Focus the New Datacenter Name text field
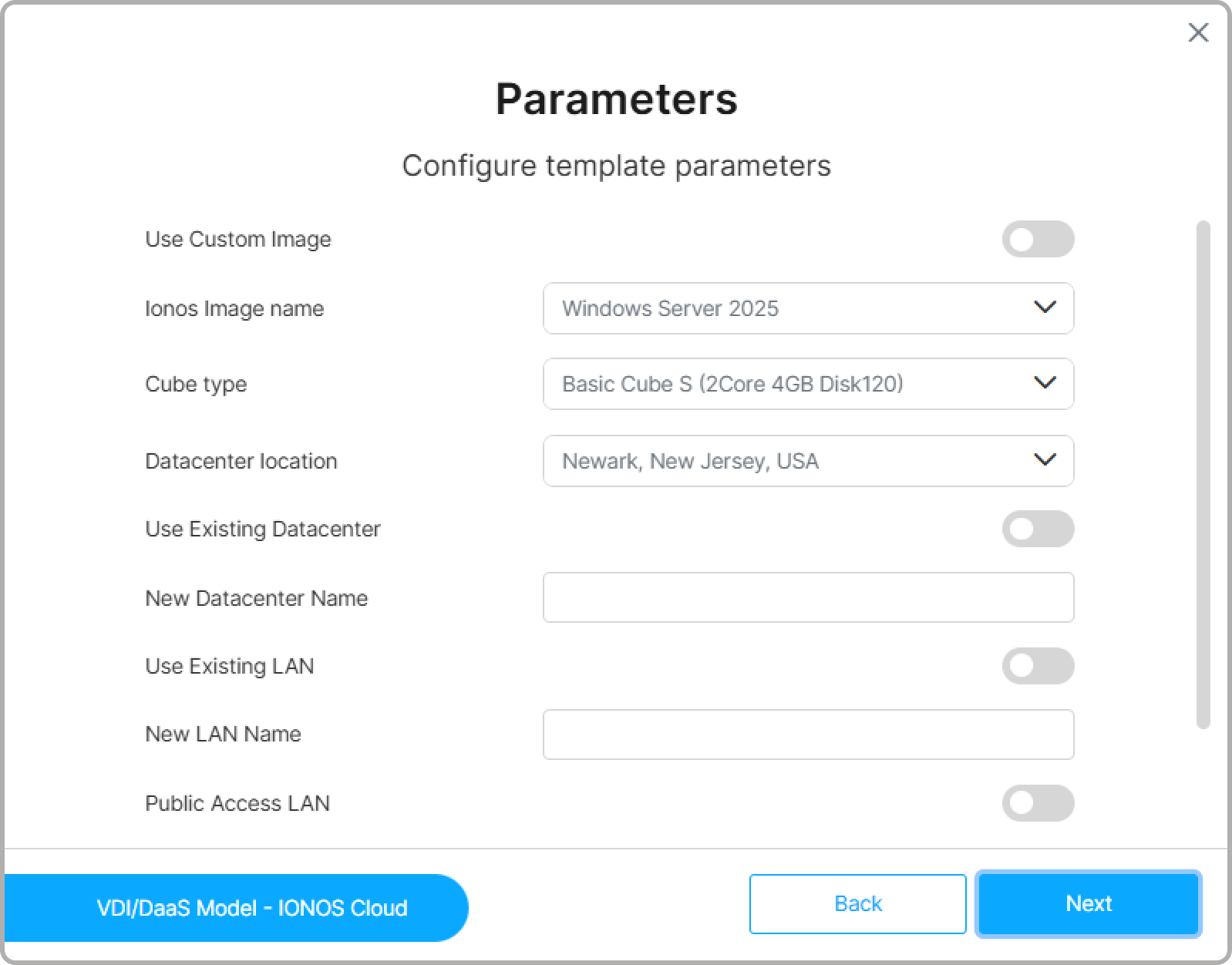The width and height of the screenshot is (1232, 965). coord(808,597)
